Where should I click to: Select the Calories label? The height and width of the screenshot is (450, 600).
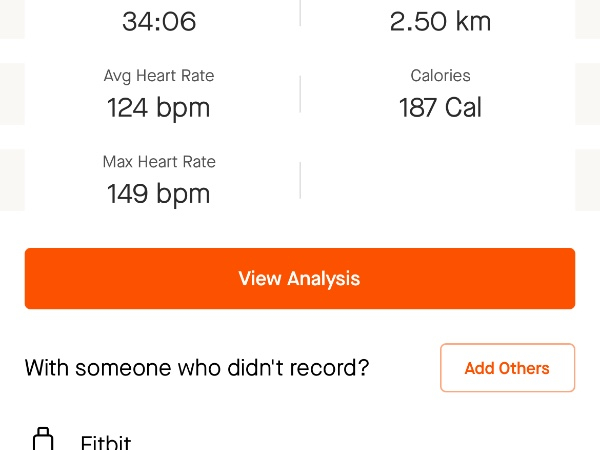[x=440, y=76]
